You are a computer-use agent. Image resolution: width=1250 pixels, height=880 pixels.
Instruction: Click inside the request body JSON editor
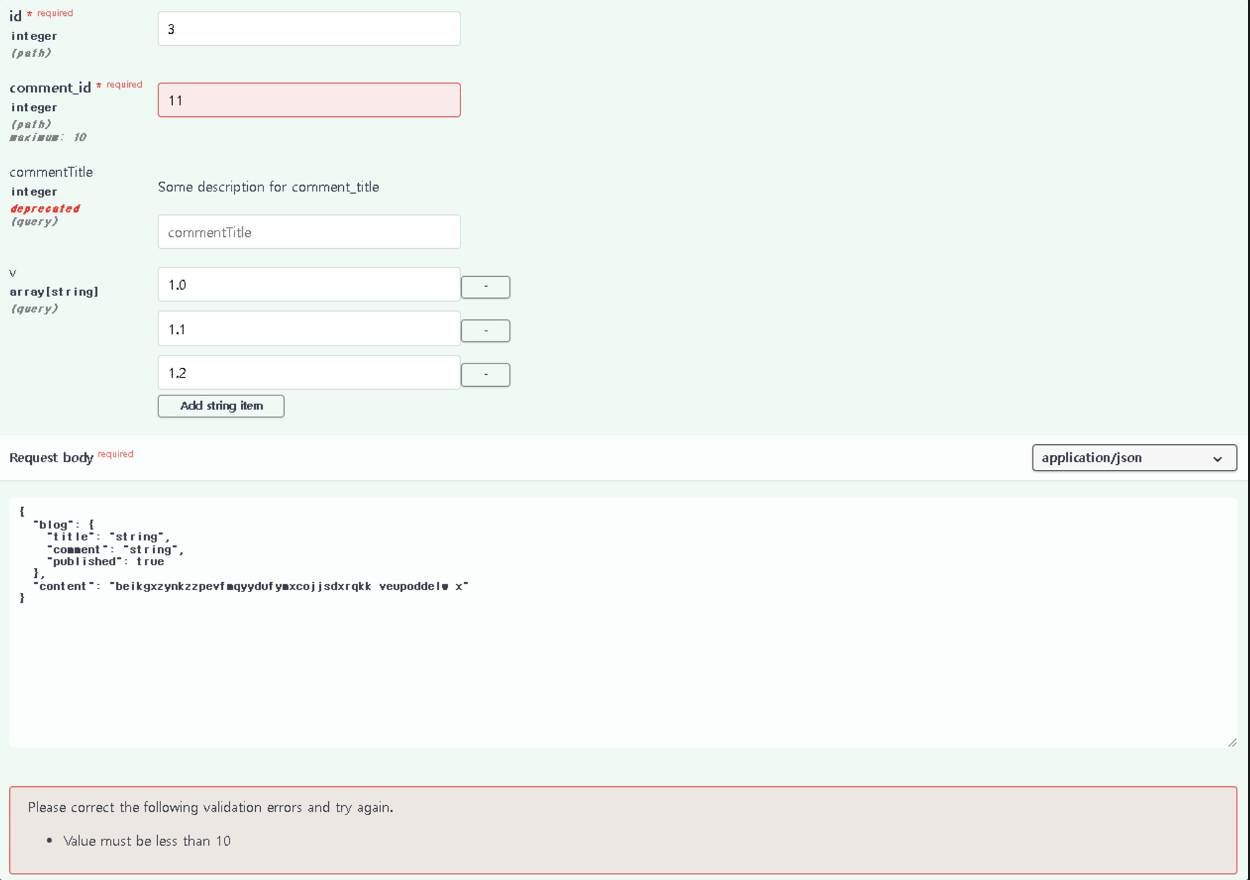click(622, 660)
